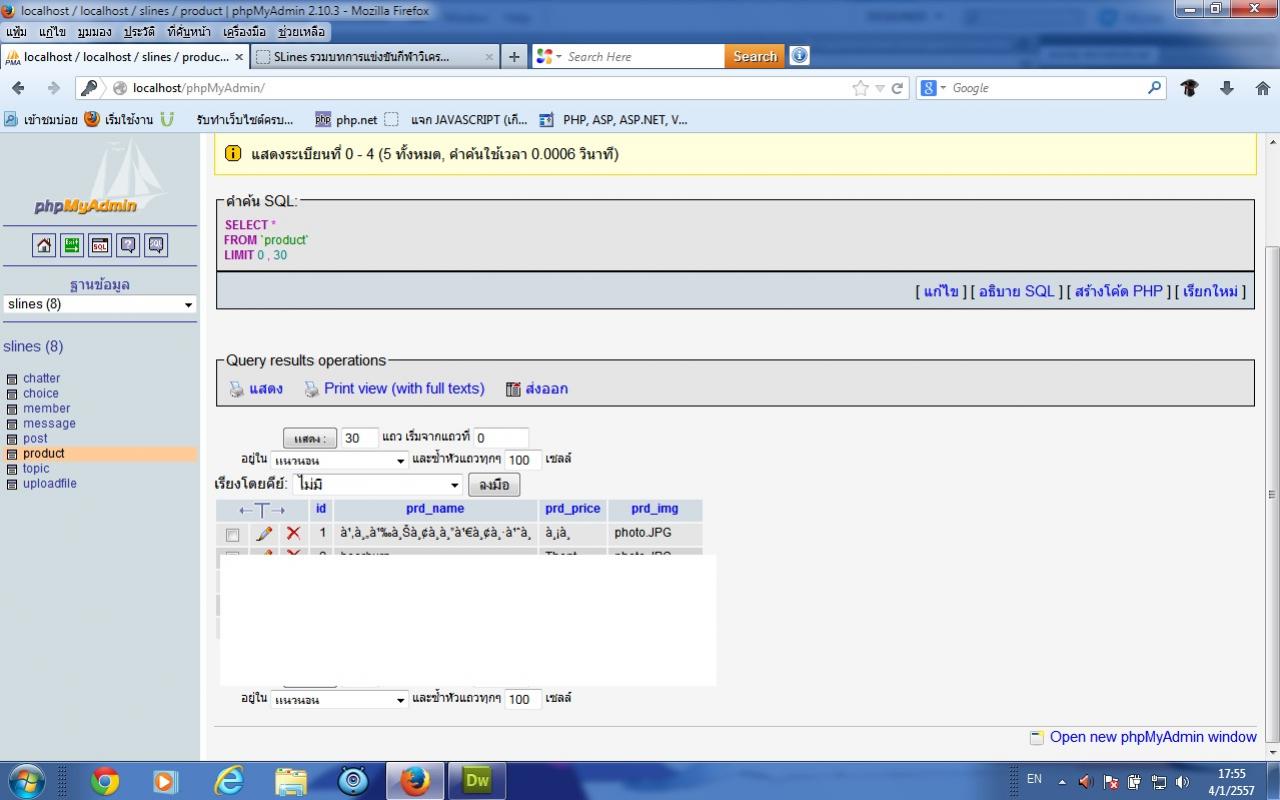Click the graduation hat toolbar icon
Screen dimensions: 1280x800
tap(1189, 88)
